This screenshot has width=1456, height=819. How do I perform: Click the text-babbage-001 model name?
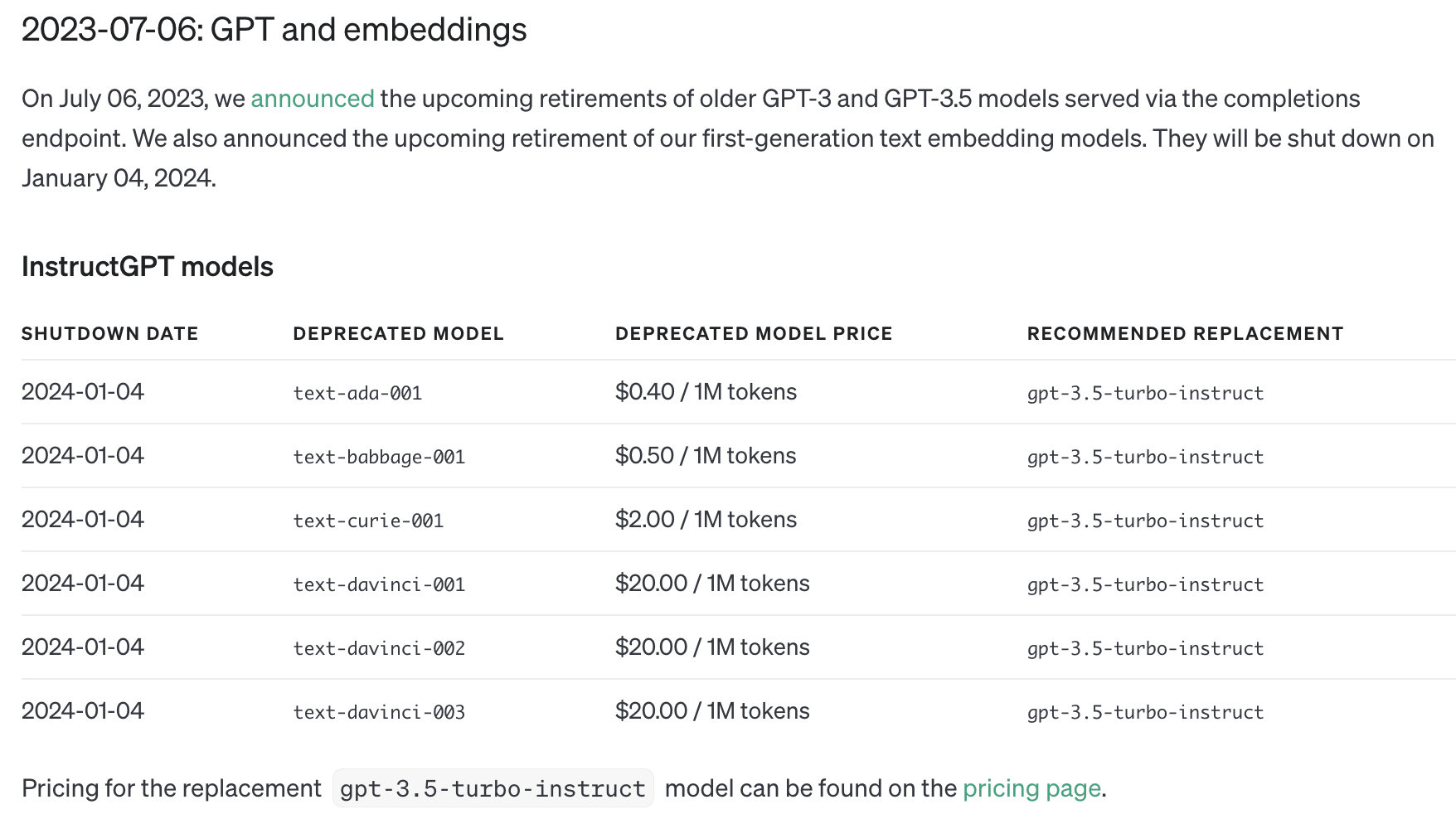click(379, 457)
